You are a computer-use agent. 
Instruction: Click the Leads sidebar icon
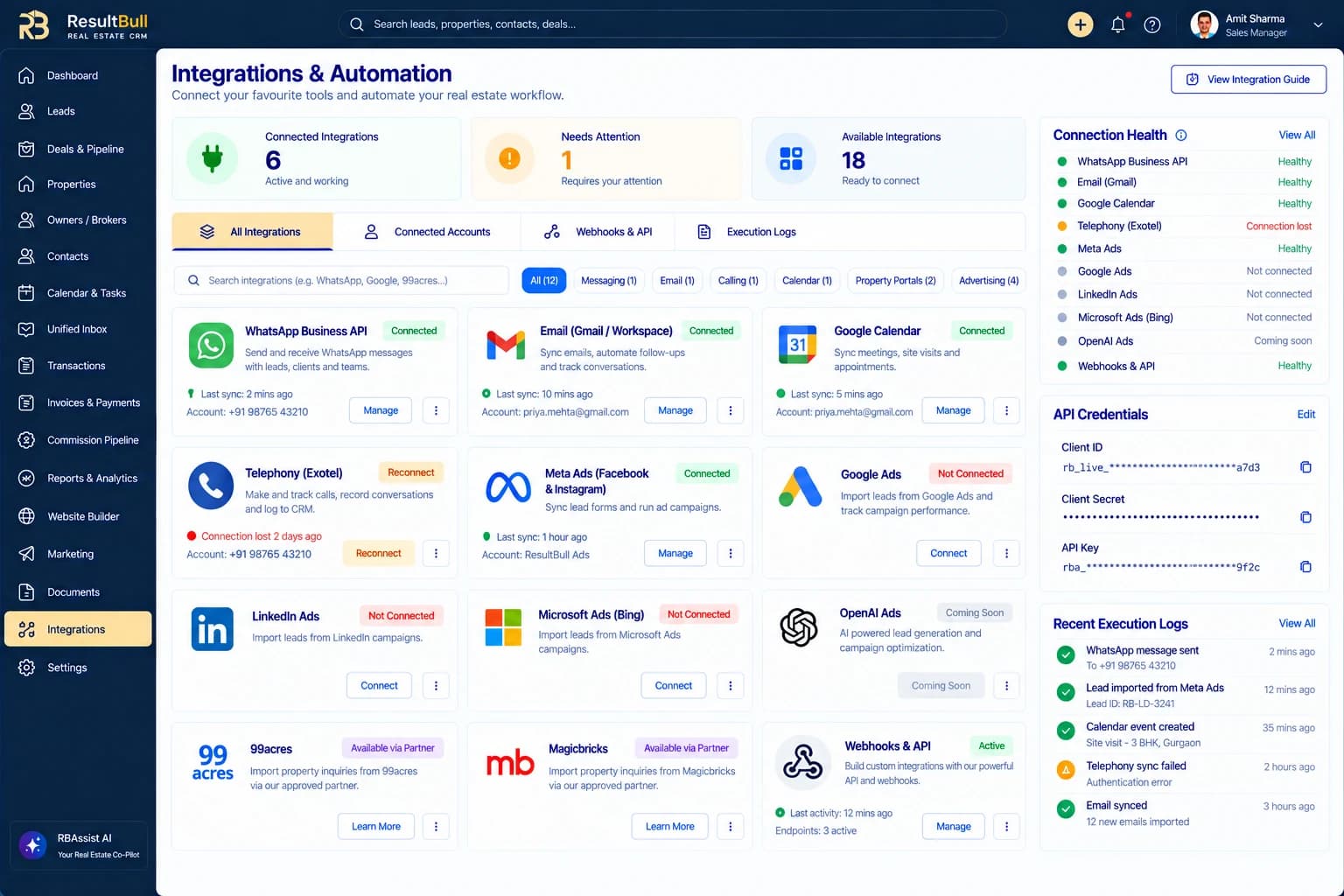(x=26, y=111)
